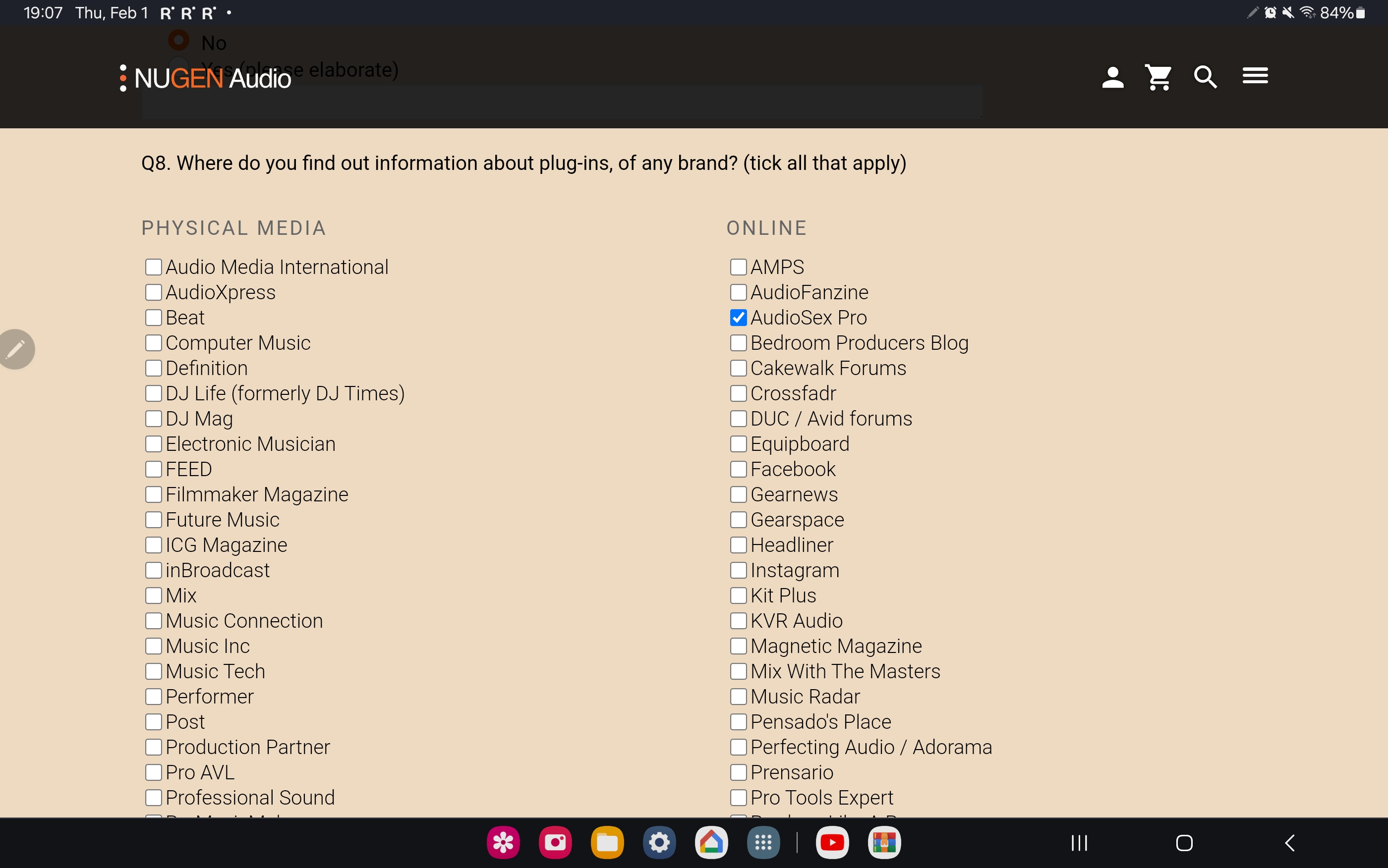Tick the Gearnews checkbox
The width and height of the screenshot is (1388, 868).
tap(739, 494)
